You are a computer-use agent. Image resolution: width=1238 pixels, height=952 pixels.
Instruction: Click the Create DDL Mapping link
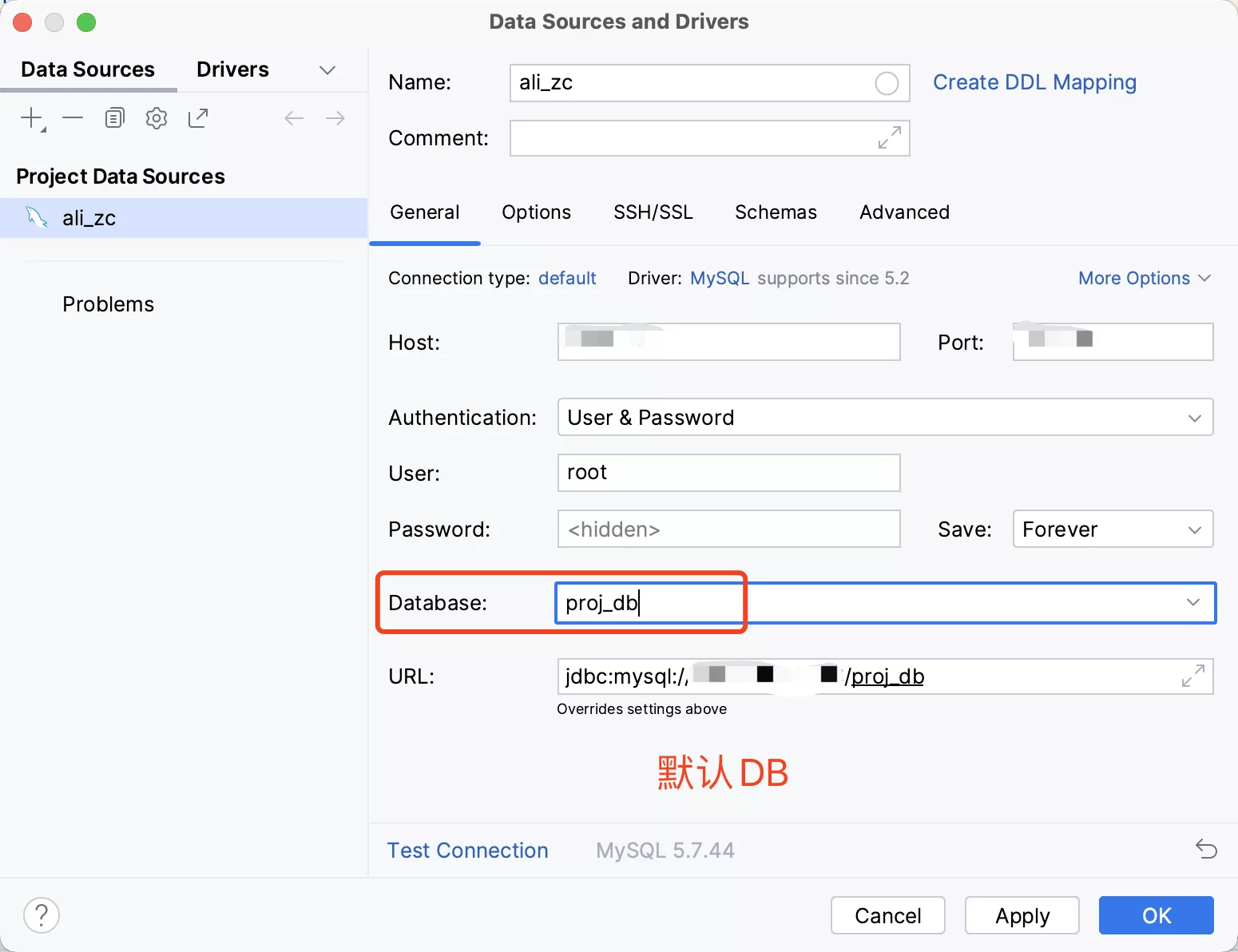1035,82
